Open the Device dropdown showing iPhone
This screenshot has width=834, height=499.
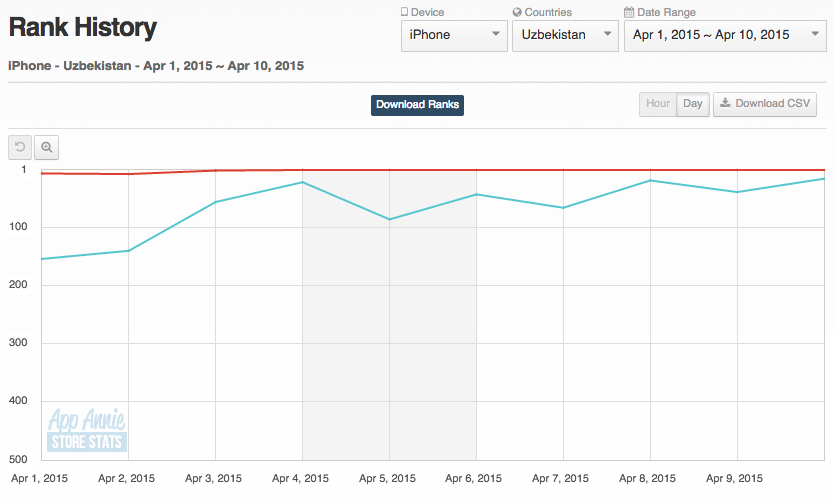(453, 35)
